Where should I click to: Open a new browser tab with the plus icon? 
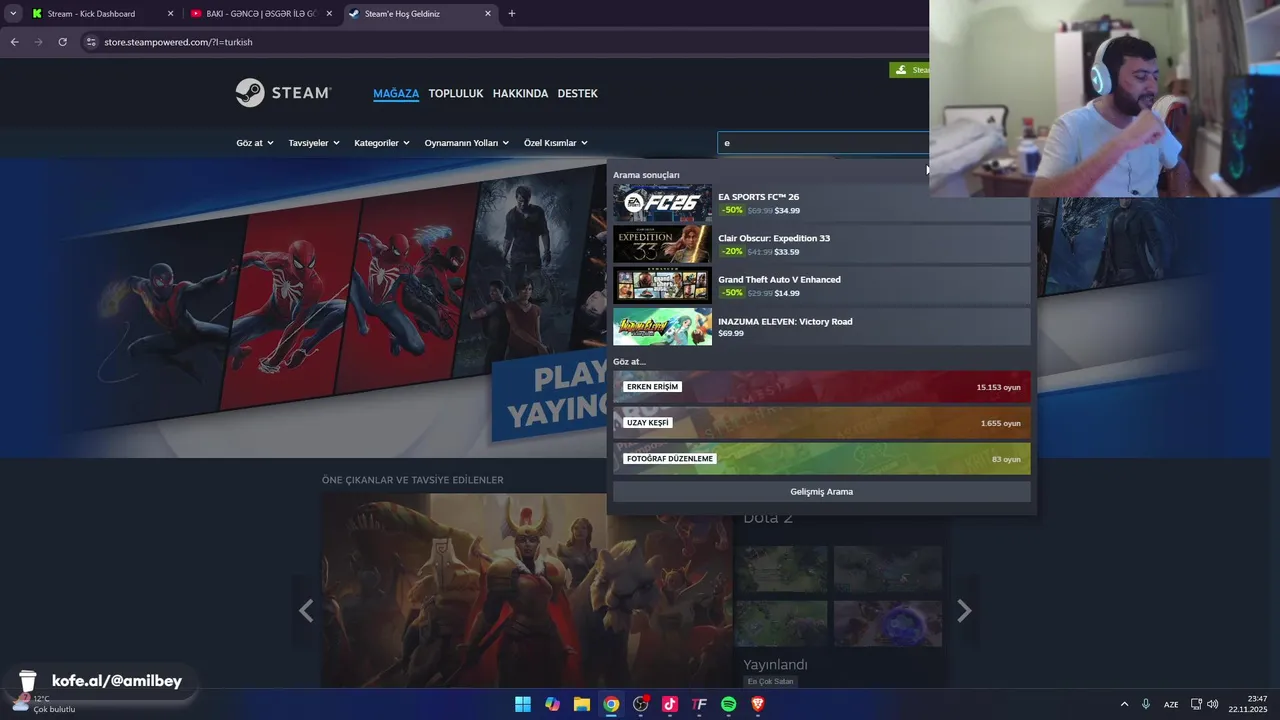pyautogui.click(x=512, y=14)
